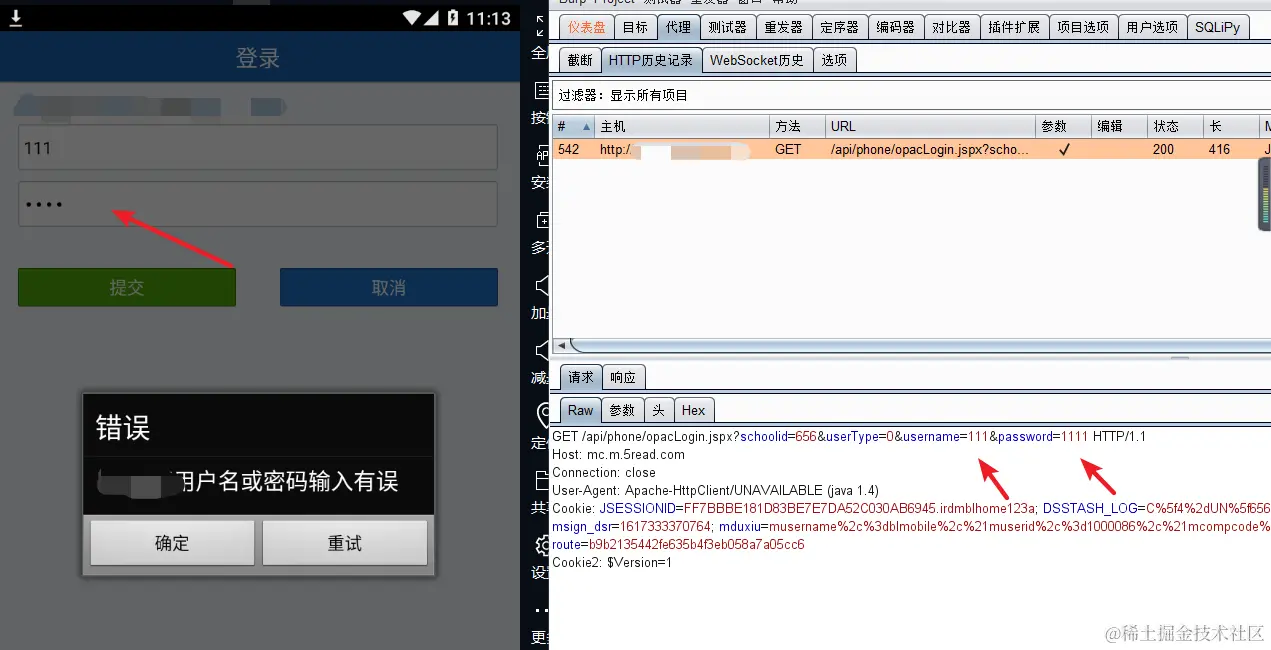
Task: Click the Host: mc.m.5read.com line
Action: pos(618,454)
